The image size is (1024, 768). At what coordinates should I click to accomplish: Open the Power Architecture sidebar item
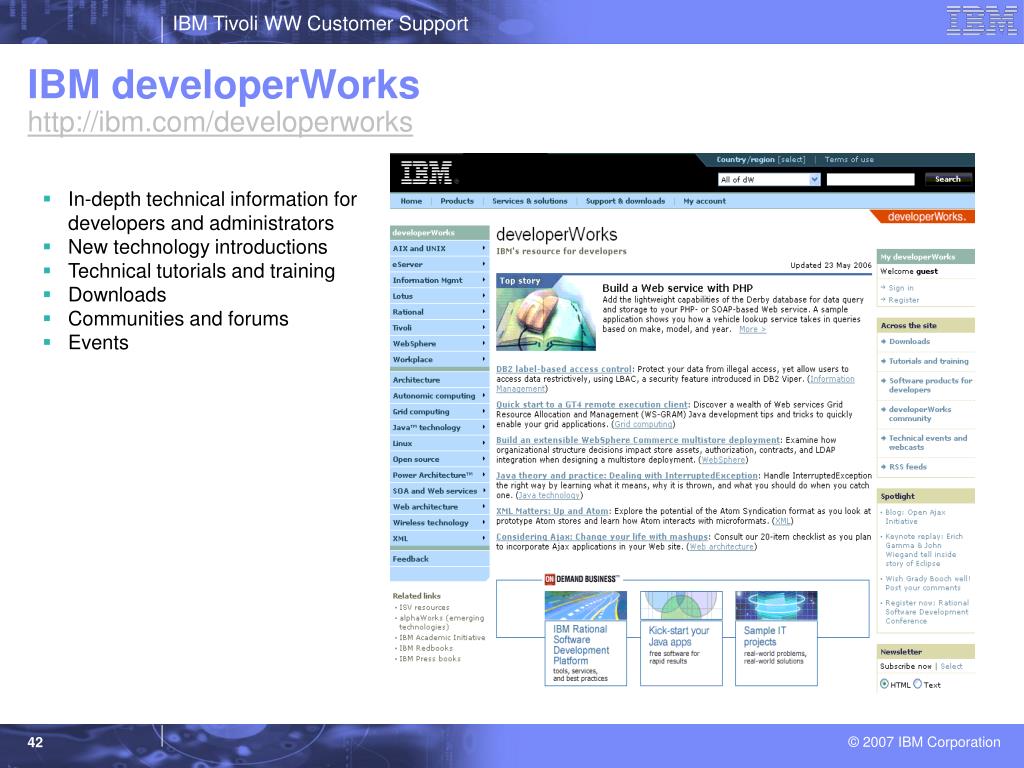(440, 475)
